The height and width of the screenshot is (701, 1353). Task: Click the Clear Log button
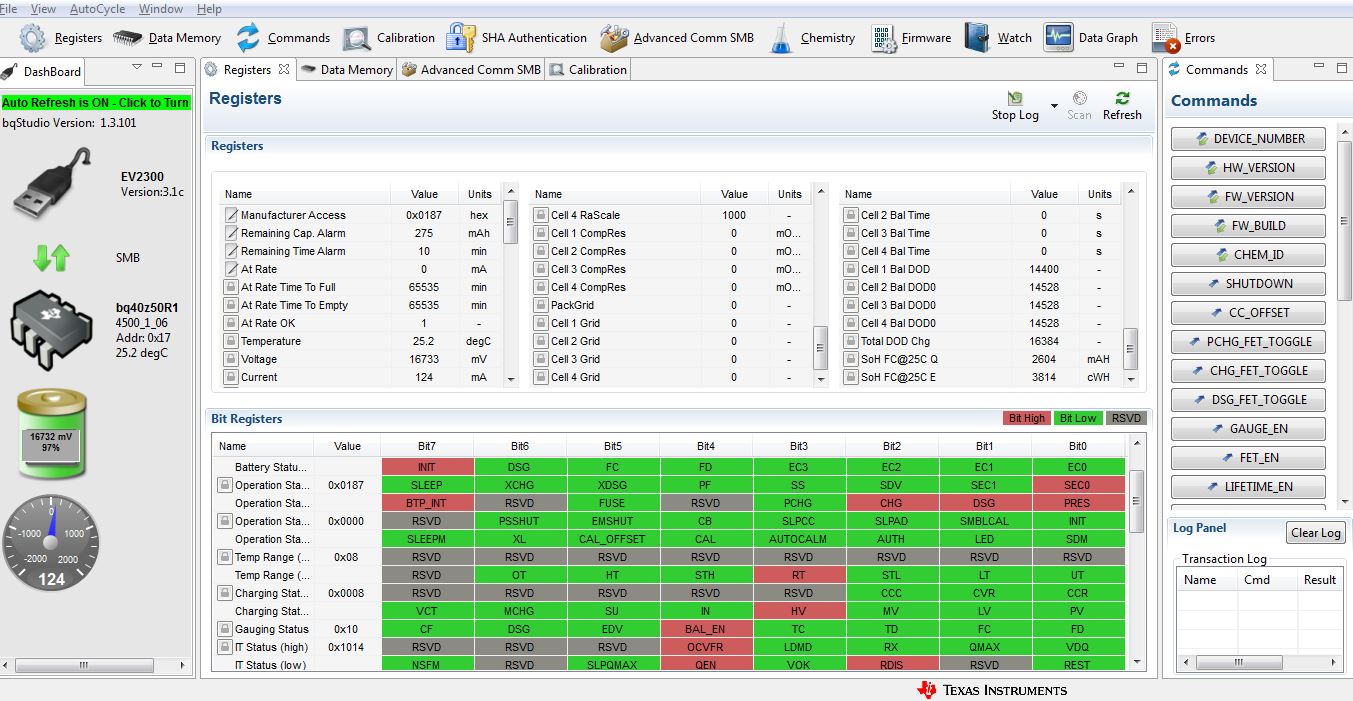(x=1315, y=533)
